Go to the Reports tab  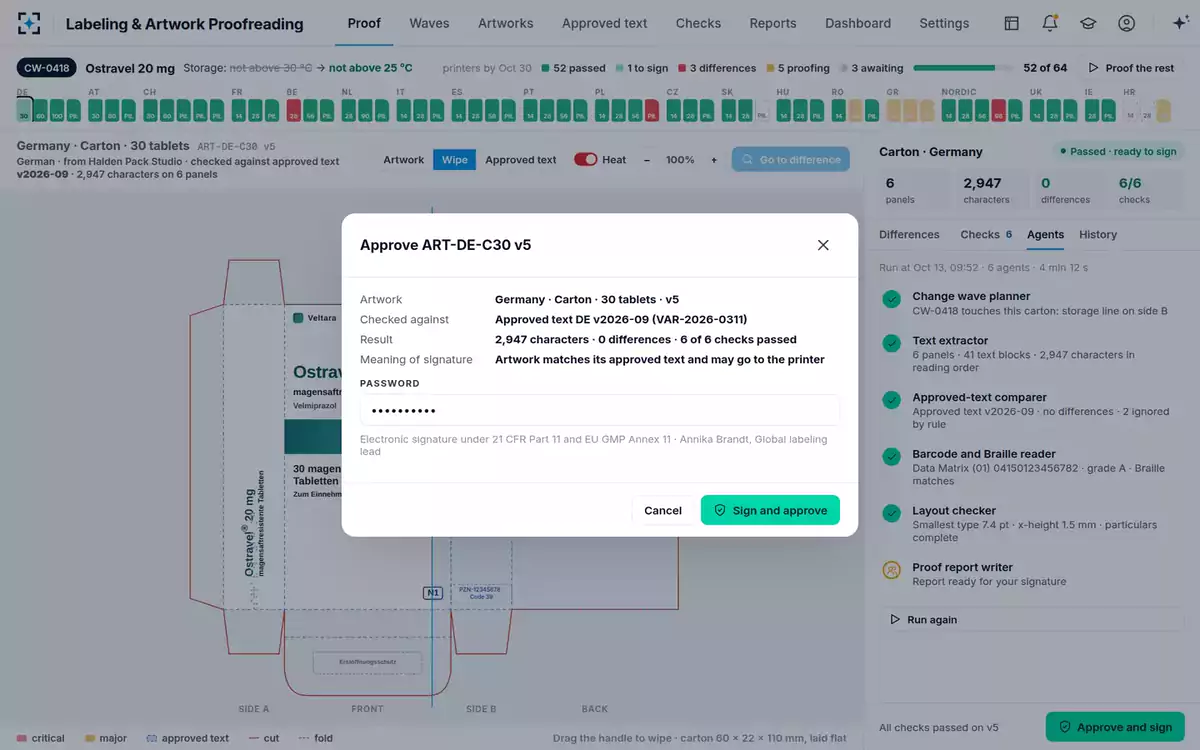[x=773, y=23]
